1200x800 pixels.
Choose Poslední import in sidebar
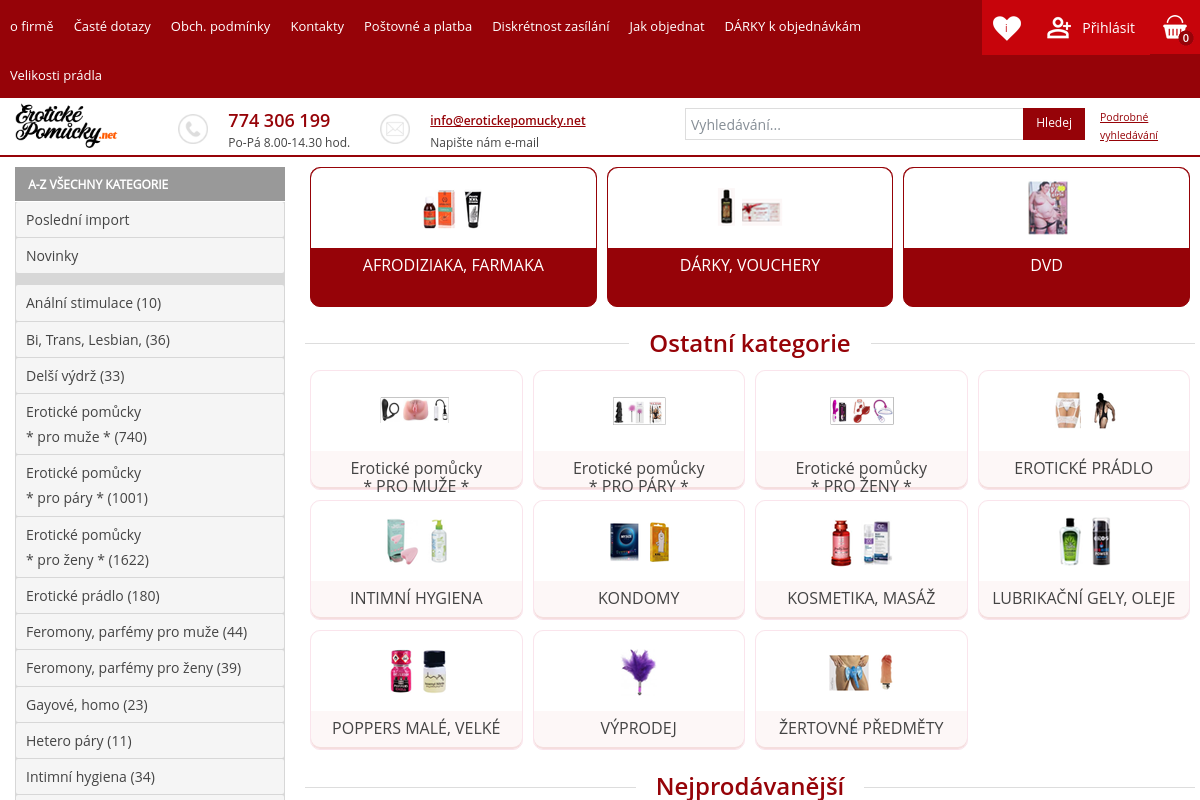click(x=150, y=220)
